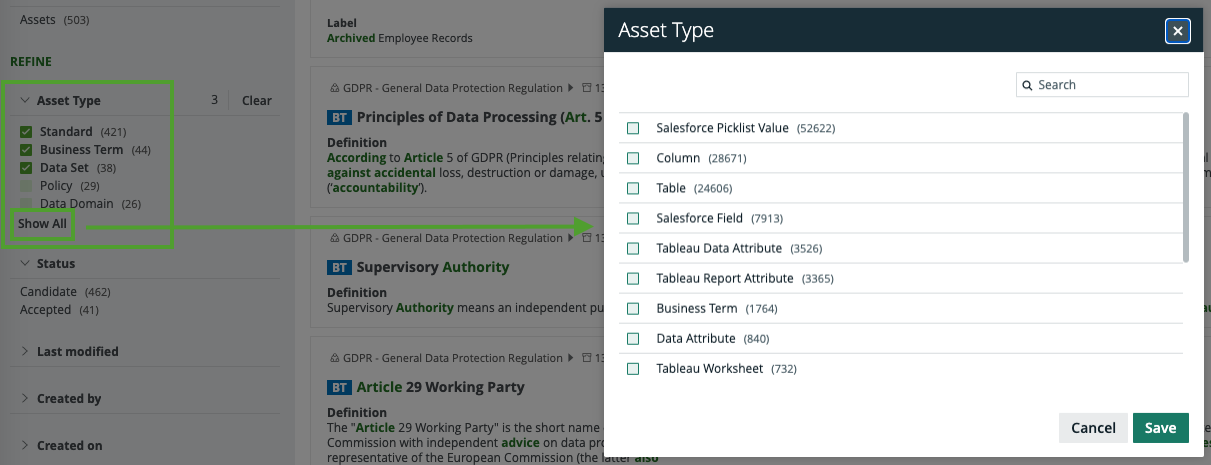Viewport: 1211px width, 465px height.
Task: Clear the Asset Type filters
Action: pos(256,101)
